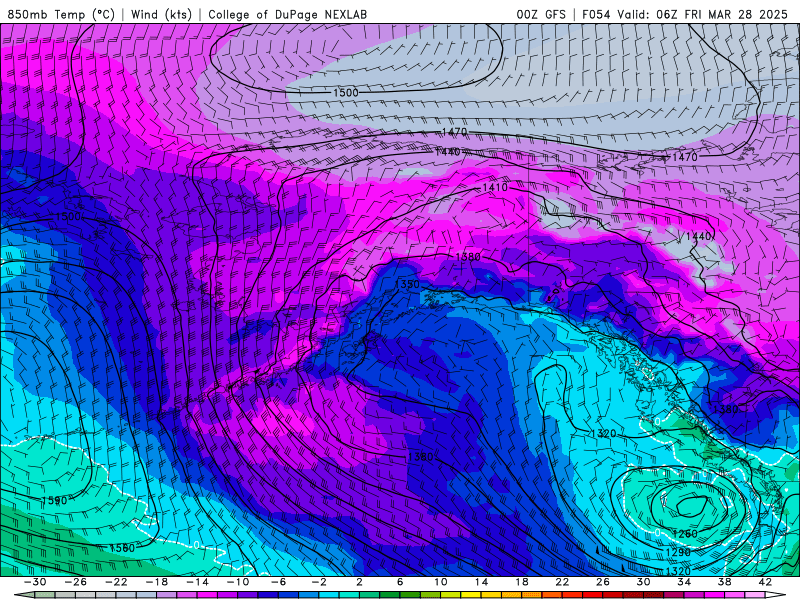Select the 18 degree scale label
The image size is (800, 600).
[x=521, y=582]
